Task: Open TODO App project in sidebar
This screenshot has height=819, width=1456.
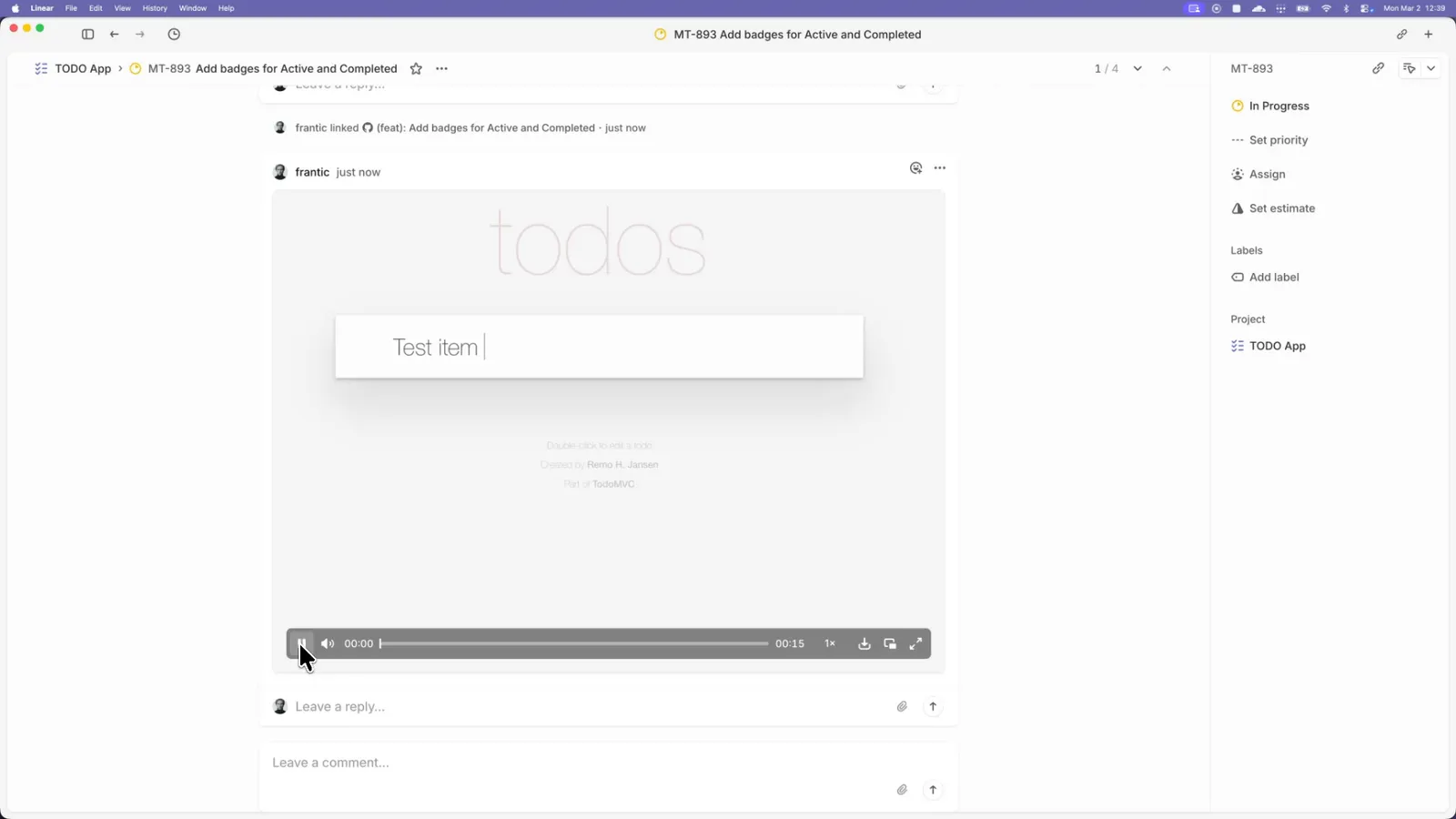Action: 1269,346
